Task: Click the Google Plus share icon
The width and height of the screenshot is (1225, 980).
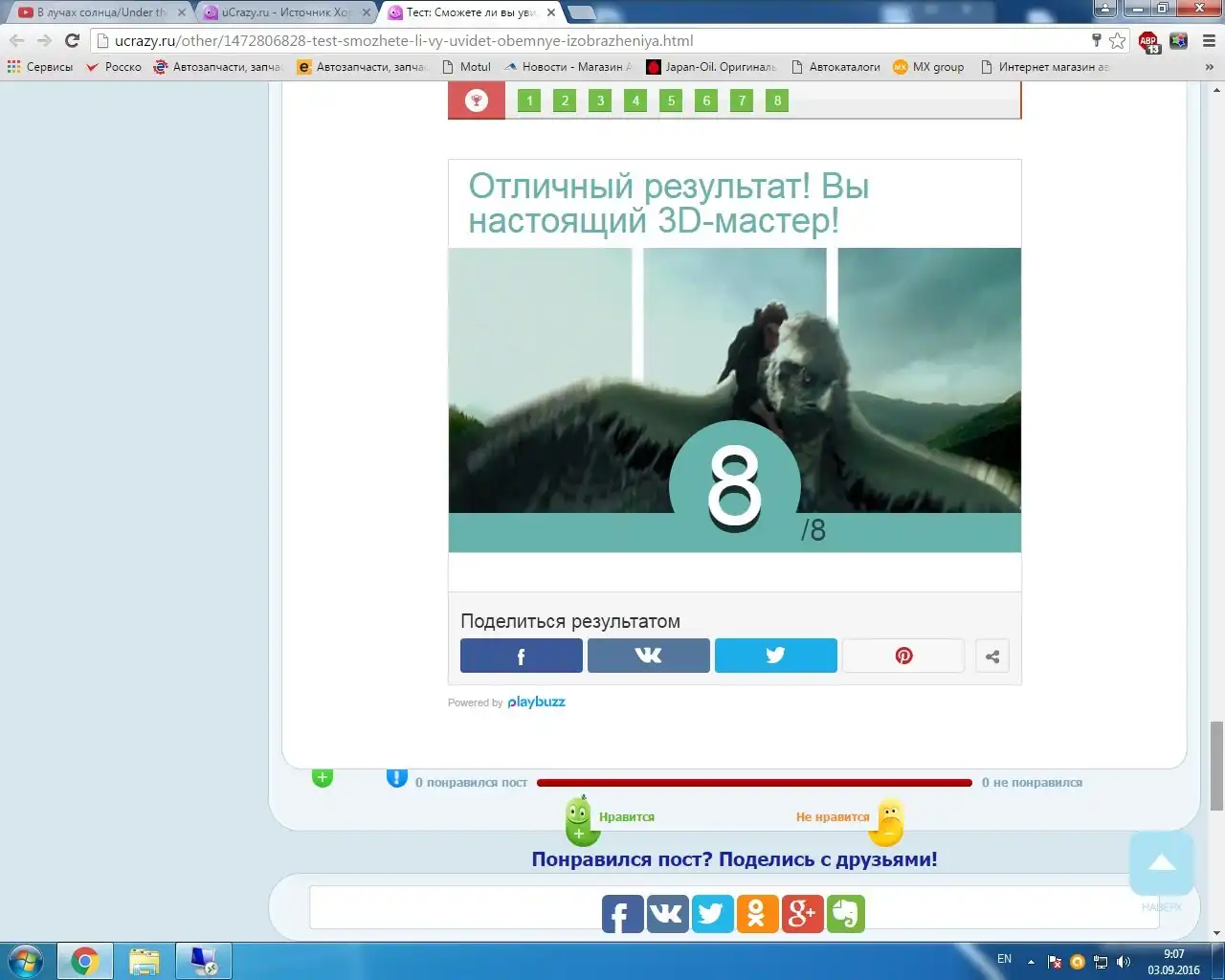Action: click(x=801, y=914)
